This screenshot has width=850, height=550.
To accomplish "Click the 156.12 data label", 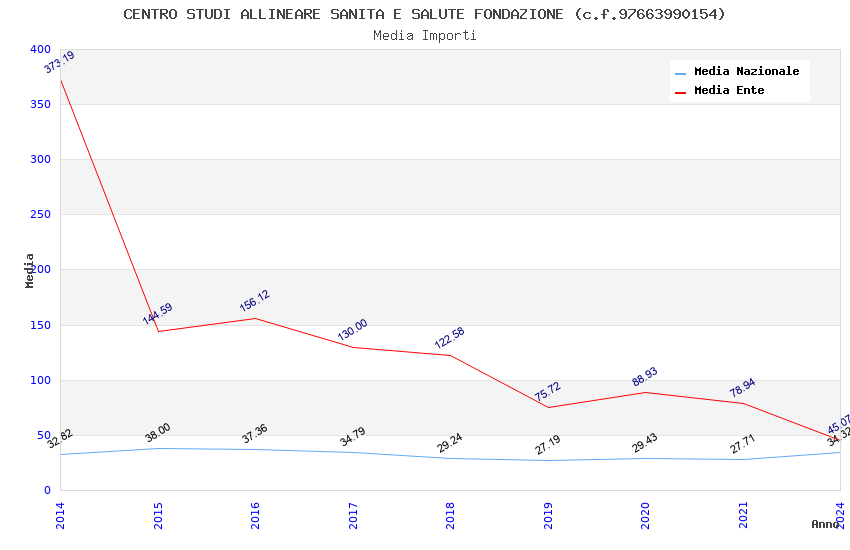I will click(x=255, y=301).
